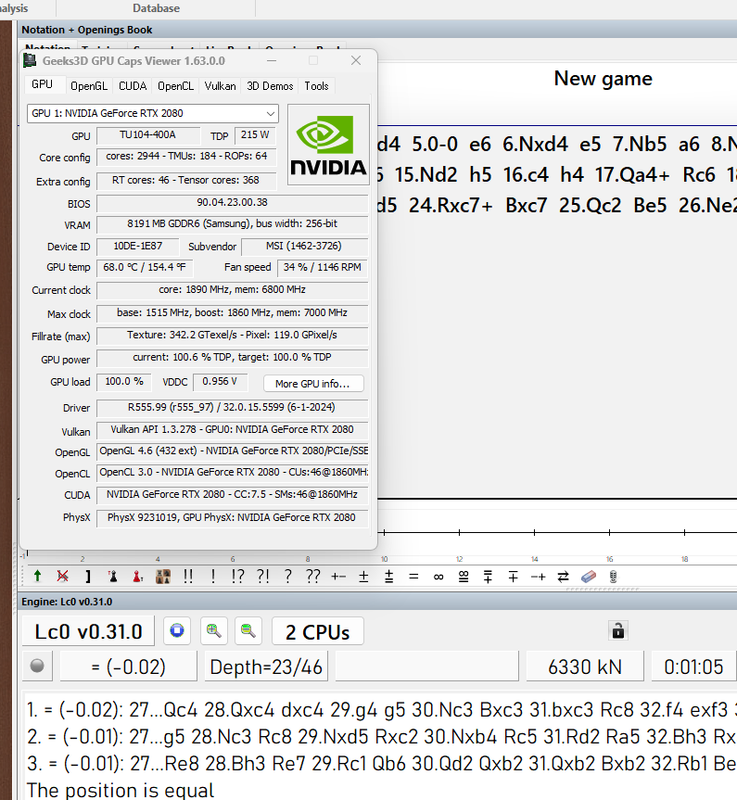This screenshot has width=737, height=800.
Task: Click the red pawn annotation icon
Action: (x=138, y=577)
